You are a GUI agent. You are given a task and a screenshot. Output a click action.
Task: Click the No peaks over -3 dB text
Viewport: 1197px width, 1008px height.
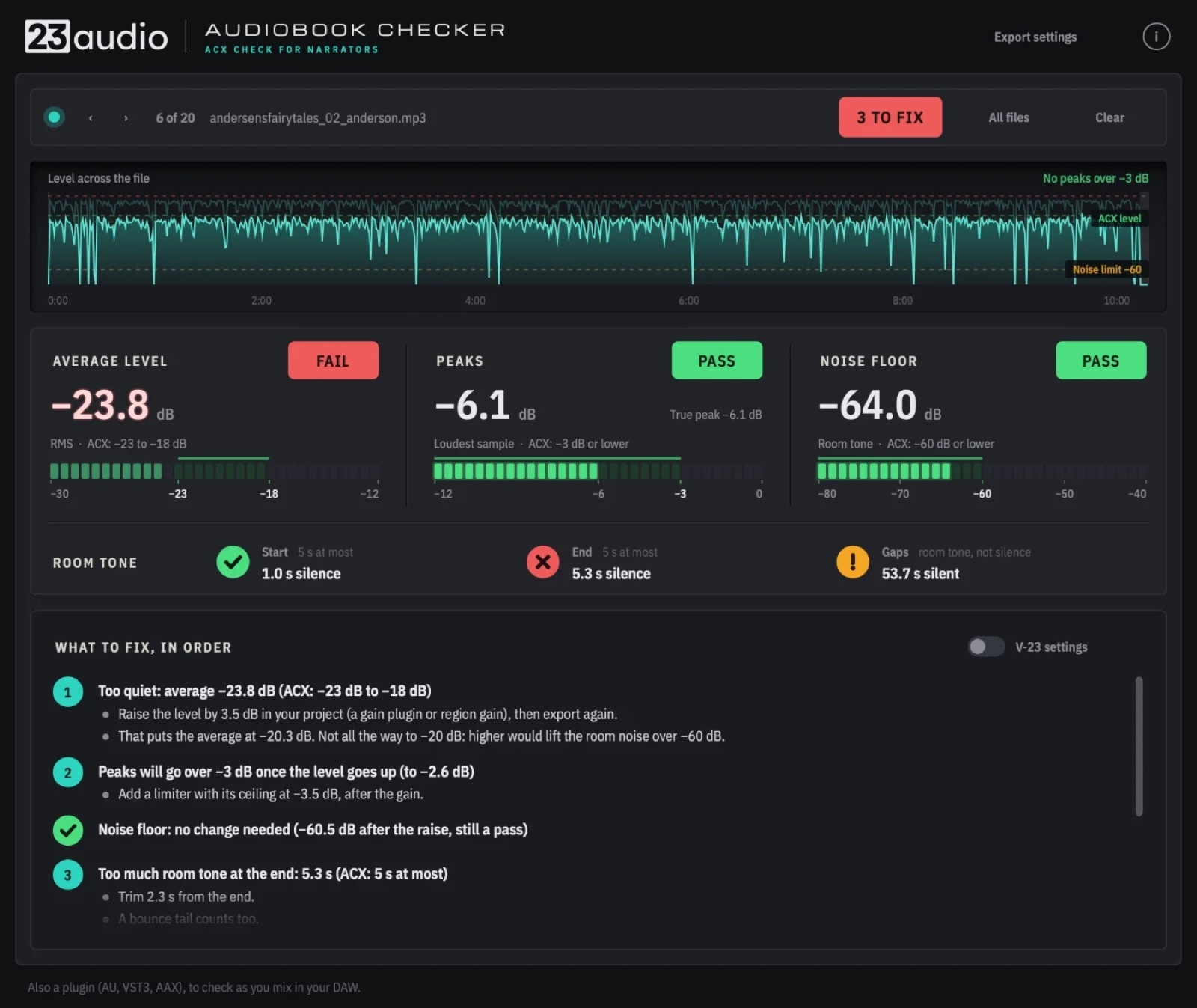pyautogui.click(x=1095, y=178)
